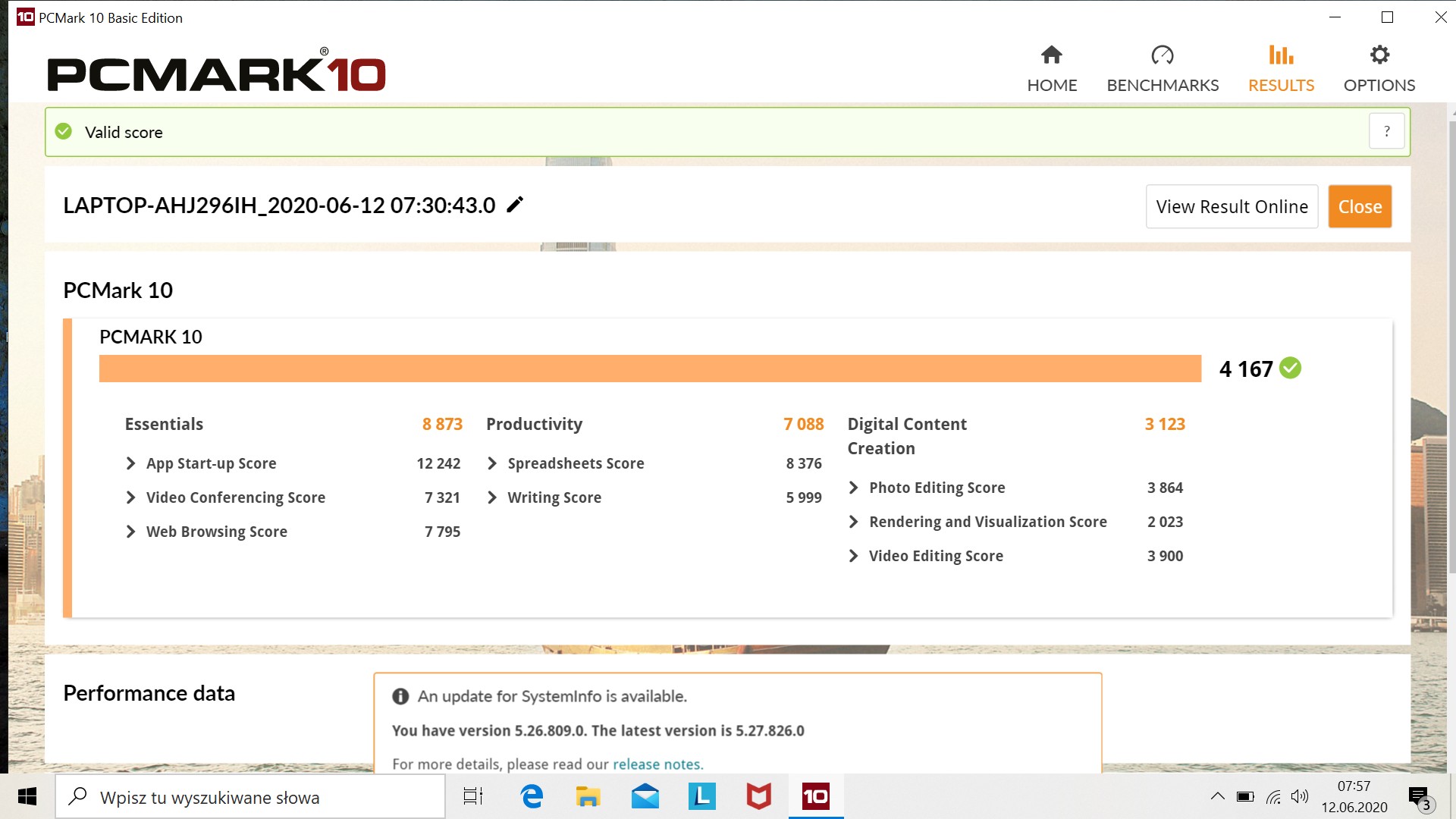Click the green check beside score 4 167
The width and height of the screenshot is (1456, 819).
coord(1290,368)
